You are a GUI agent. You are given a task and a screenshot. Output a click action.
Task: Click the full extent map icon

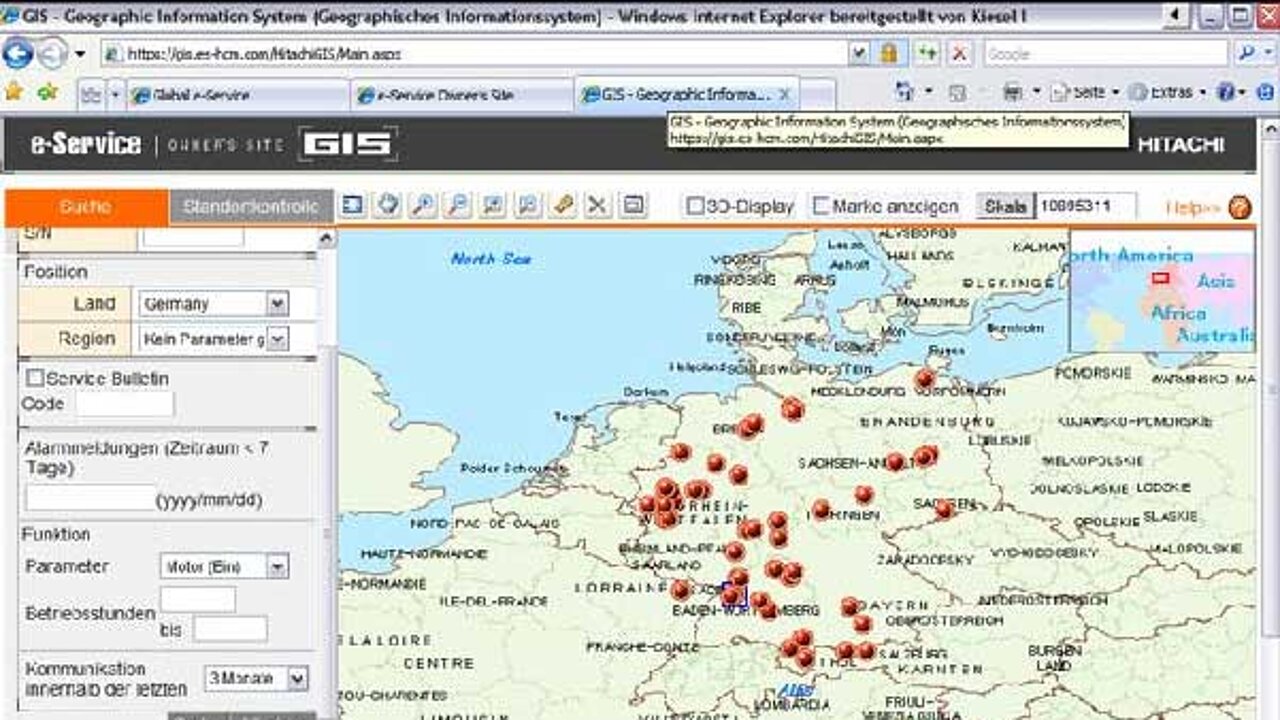352,206
